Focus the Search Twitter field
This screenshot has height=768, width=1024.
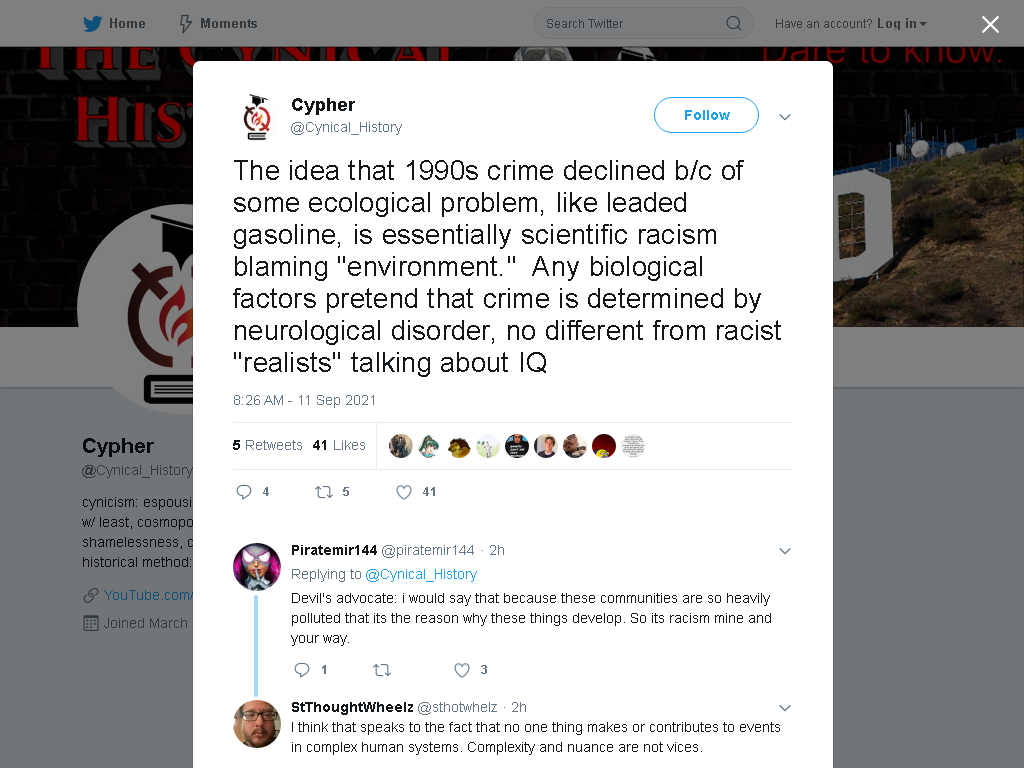click(643, 24)
